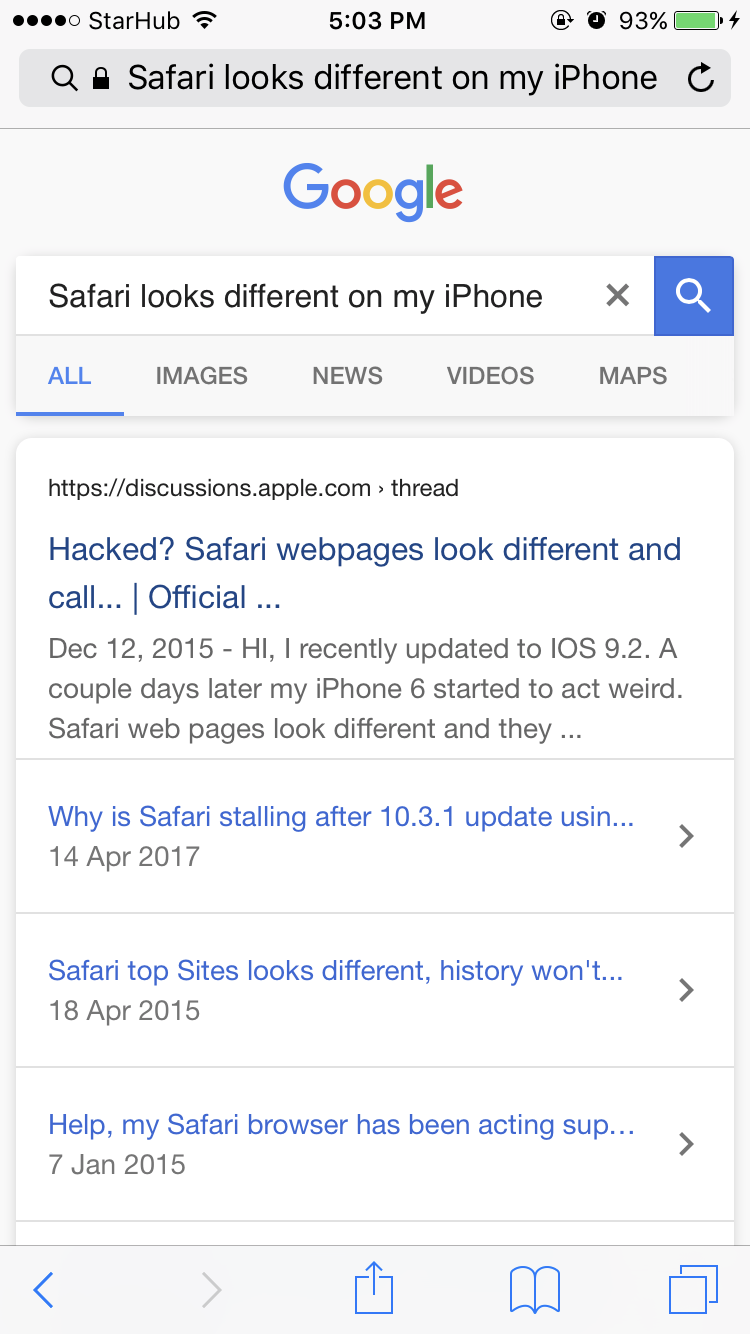Screen dimensions: 750x1334
Task: Switch to the IMAGES results tab
Action: [x=201, y=375]
